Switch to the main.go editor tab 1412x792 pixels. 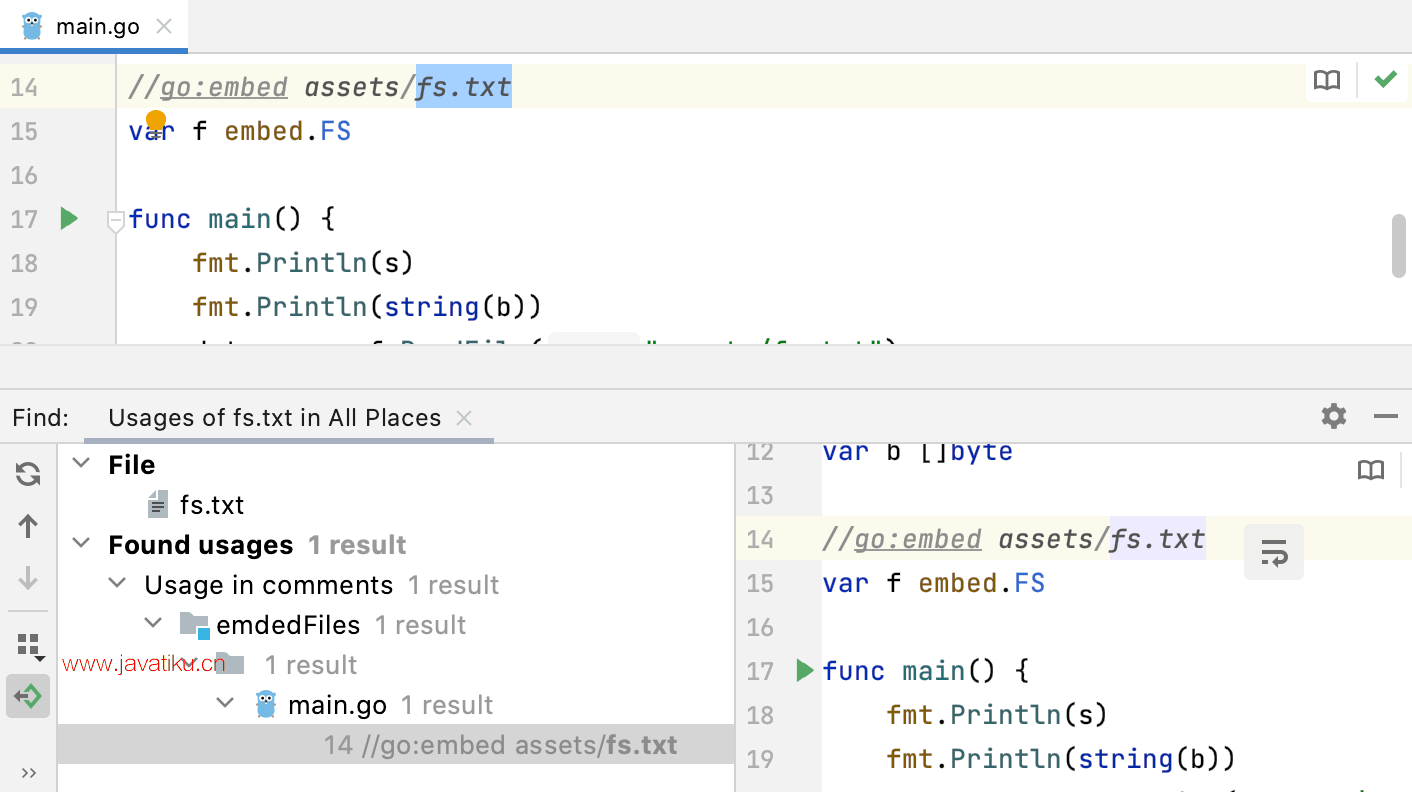(96, 26)
